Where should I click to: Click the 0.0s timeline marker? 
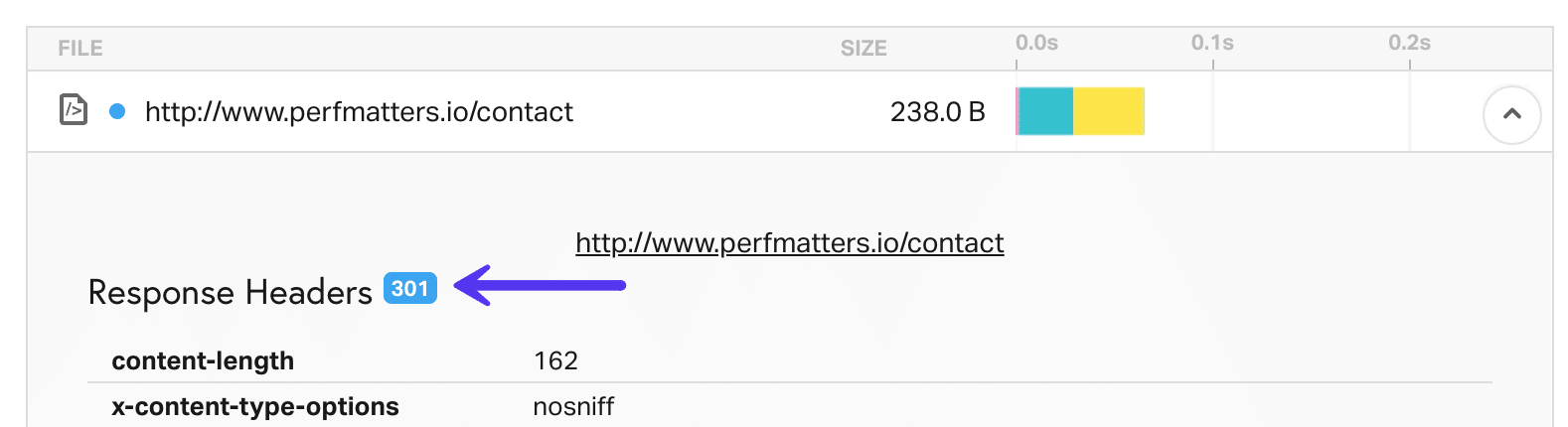[x=1036, y=44]
